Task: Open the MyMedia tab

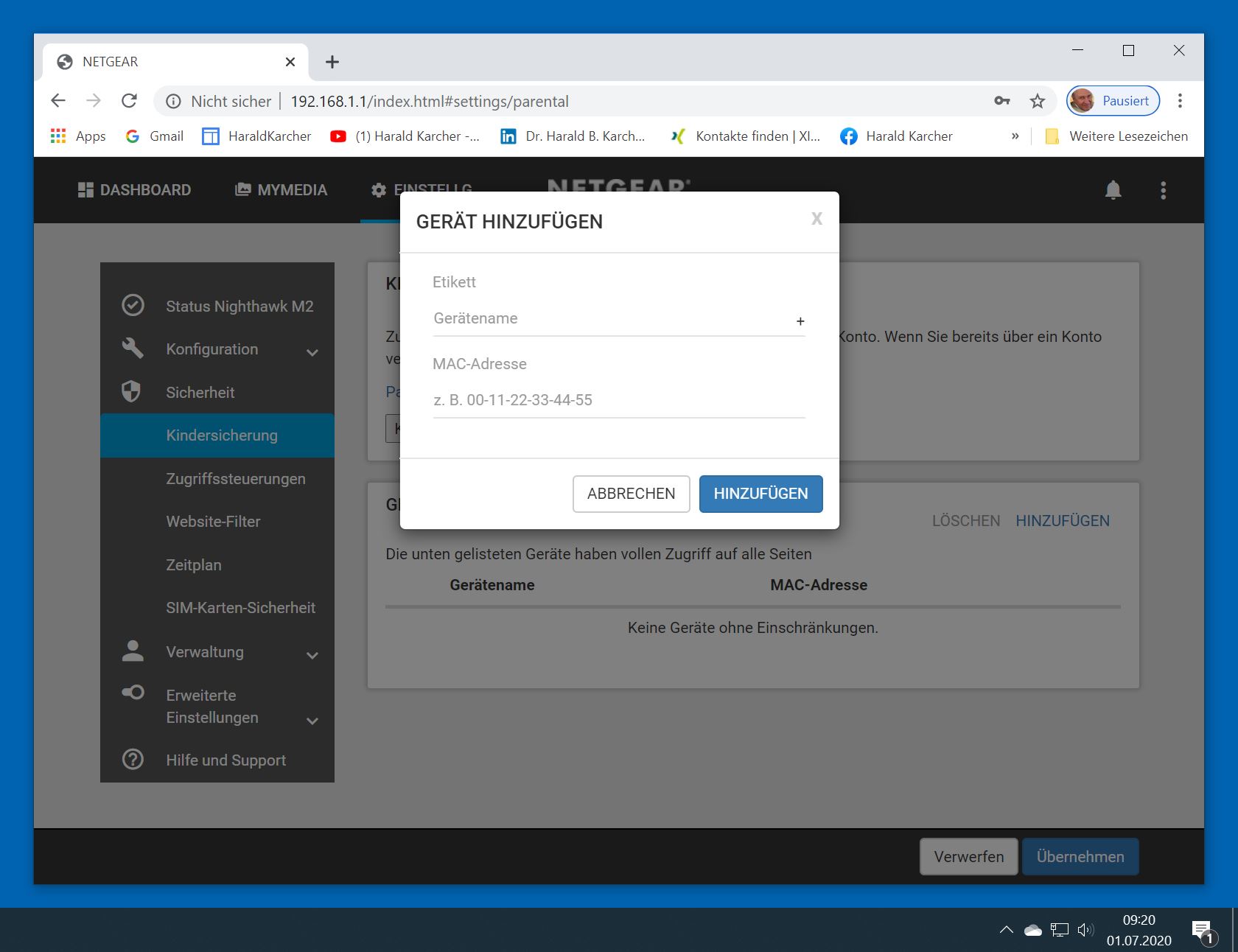Action: coord(281,190)
